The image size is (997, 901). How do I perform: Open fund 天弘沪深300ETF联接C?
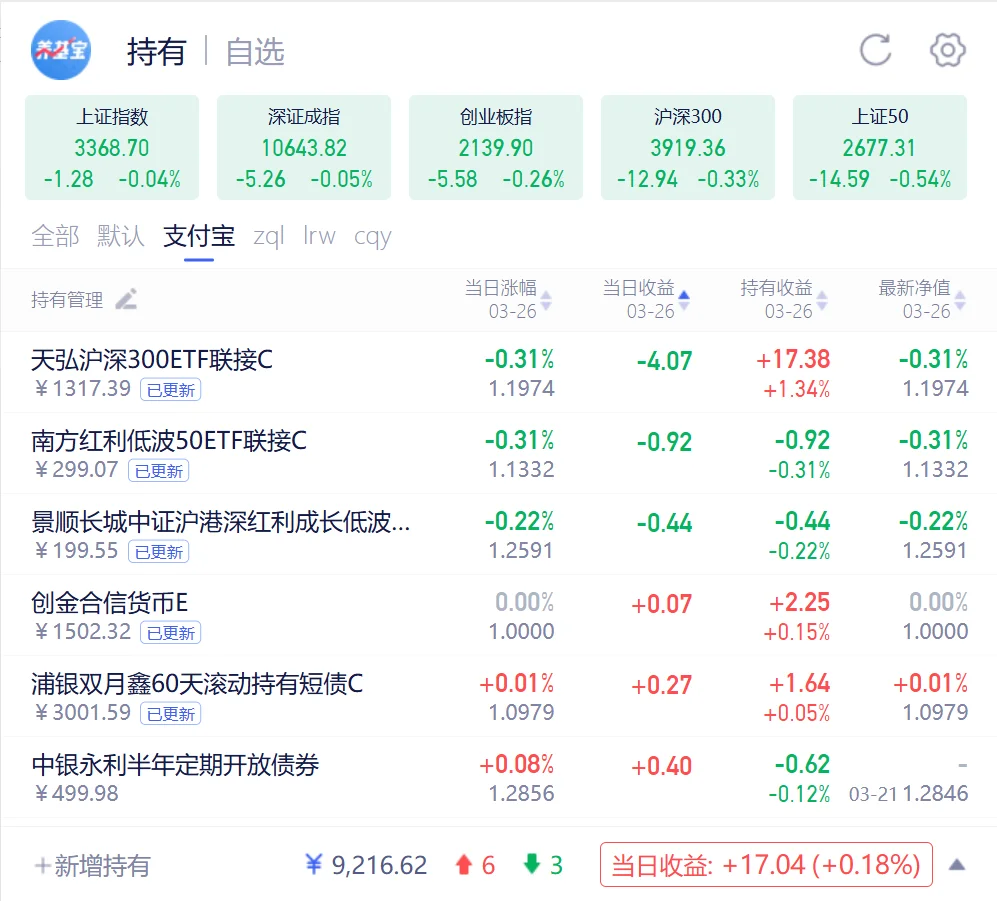(152, 360)
